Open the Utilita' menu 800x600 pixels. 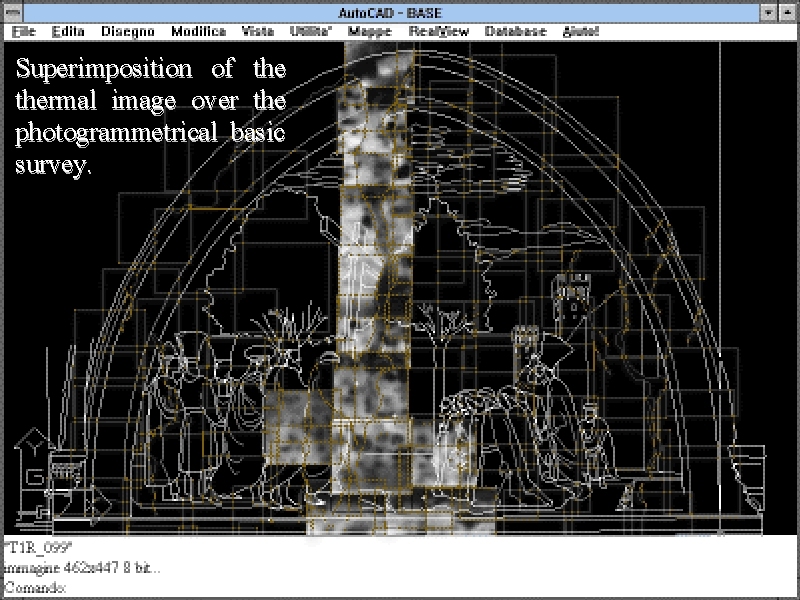pyautogui.click(x=311, y=32)
